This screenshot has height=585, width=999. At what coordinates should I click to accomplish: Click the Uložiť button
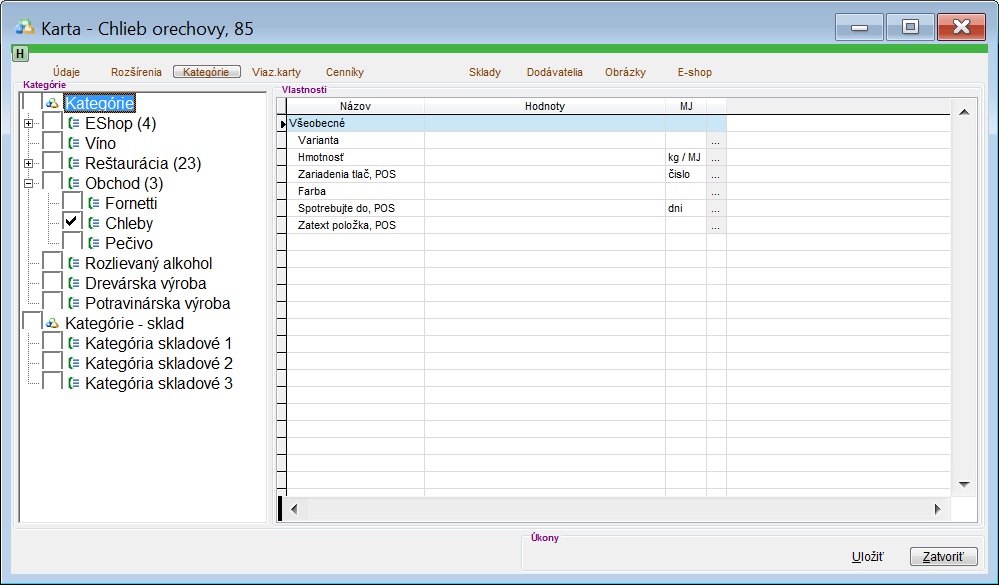click(x=866, y=557)
